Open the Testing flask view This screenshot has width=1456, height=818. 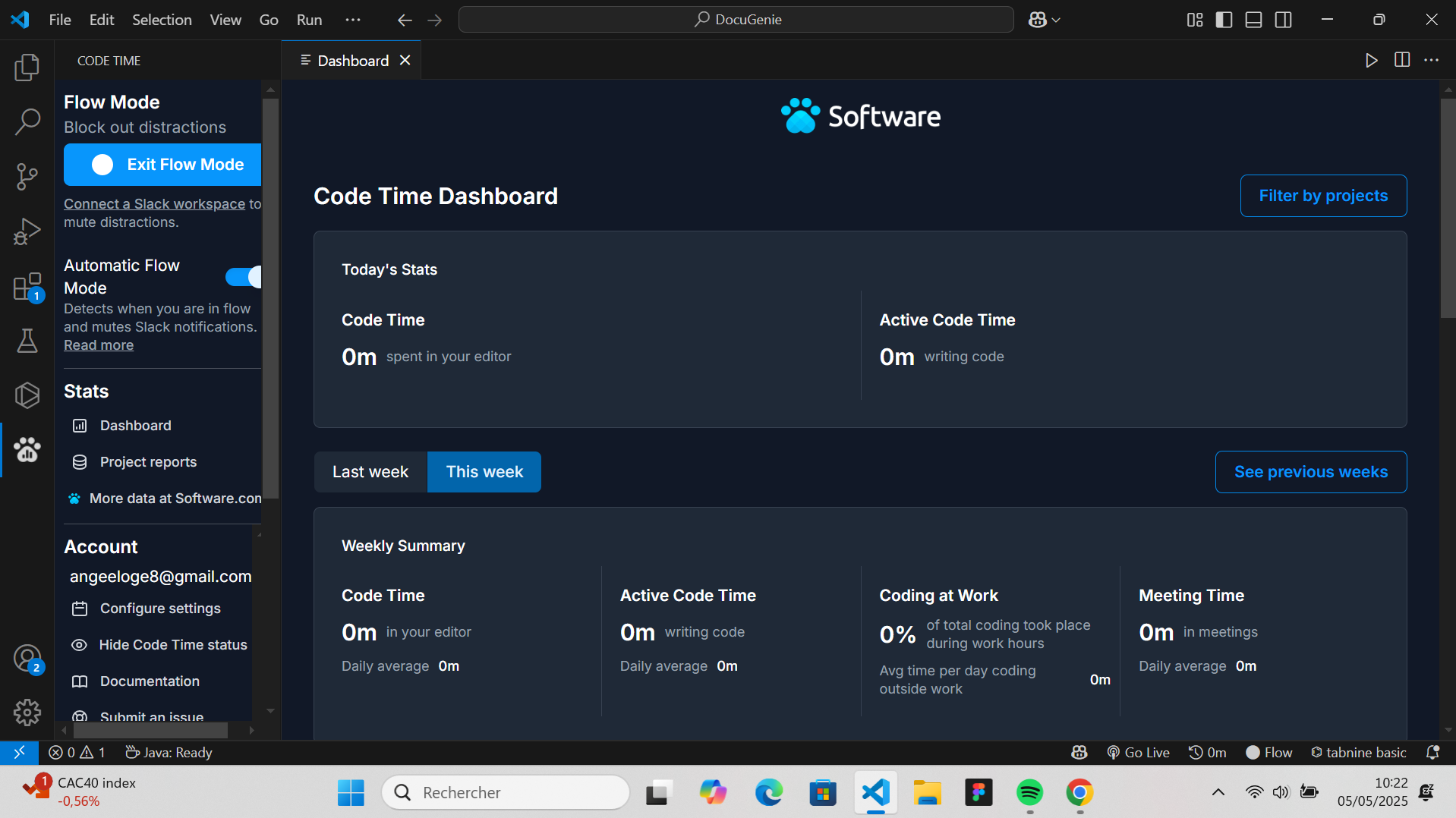(x=27, y=341)
